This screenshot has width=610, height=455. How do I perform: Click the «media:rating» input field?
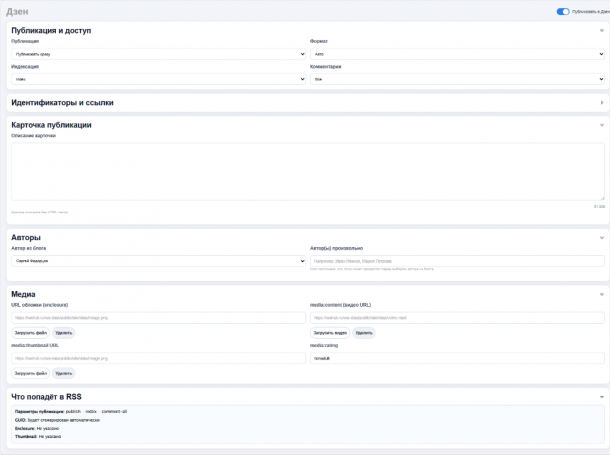(456, 357)
